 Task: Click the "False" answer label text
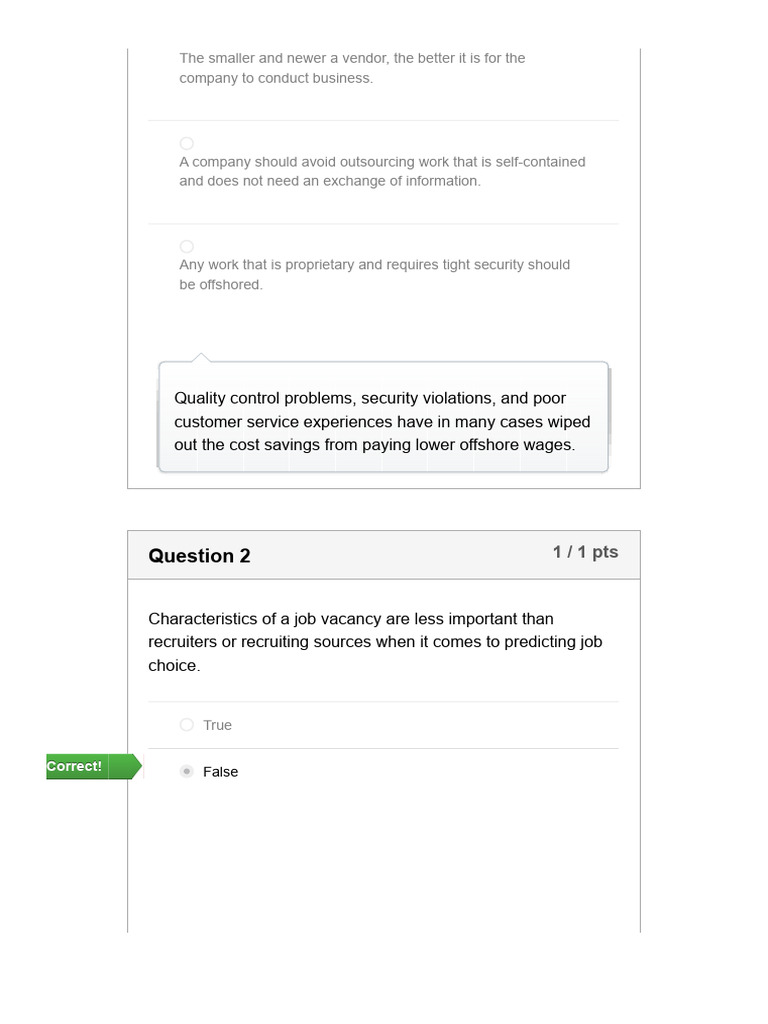tap(220, 772)
